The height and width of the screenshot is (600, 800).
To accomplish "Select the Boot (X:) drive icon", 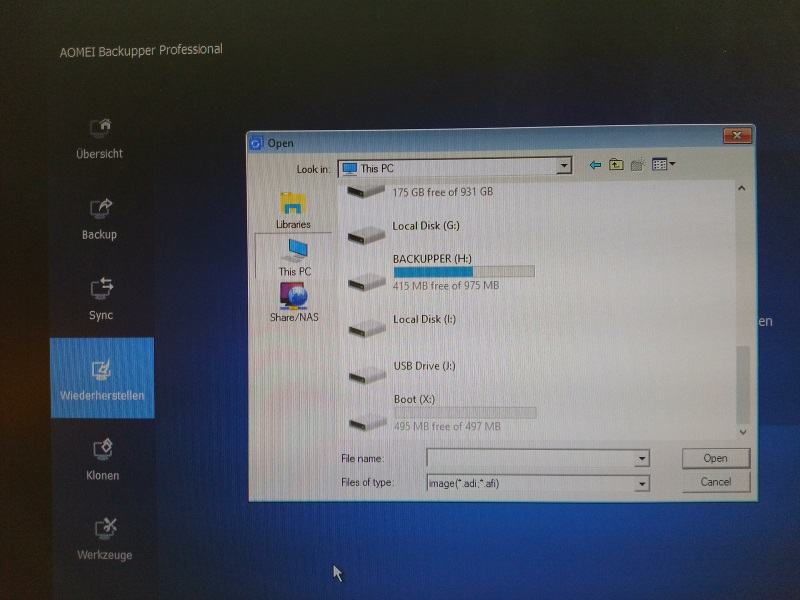I will (368, 421).
